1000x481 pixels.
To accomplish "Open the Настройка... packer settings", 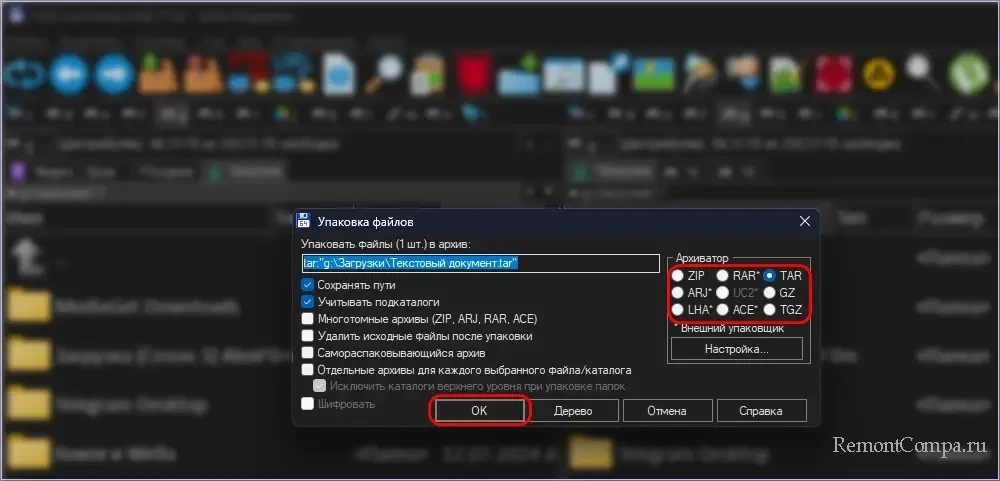I will click(736, 350).
